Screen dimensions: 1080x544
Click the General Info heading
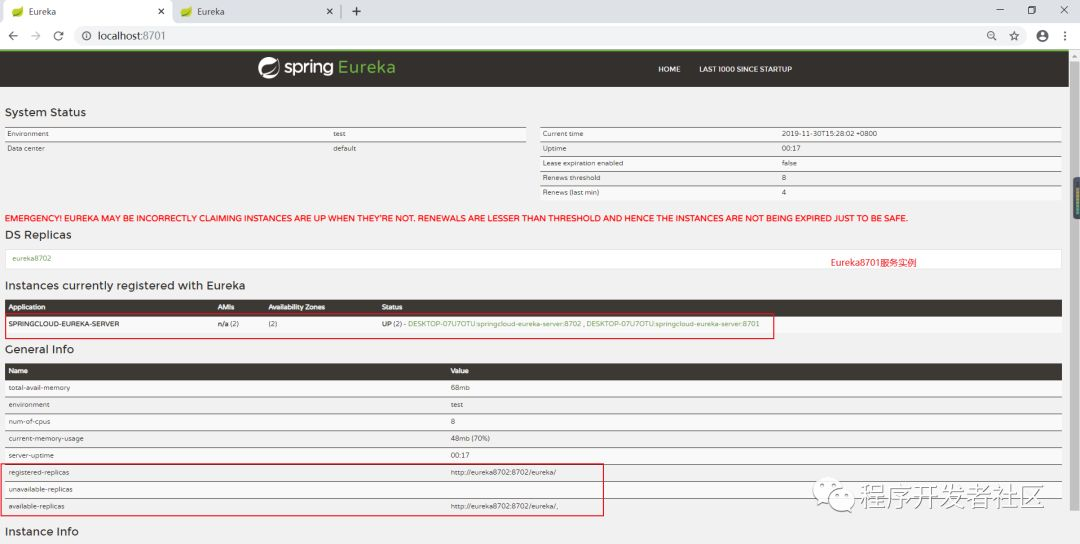tap(39, 350)
